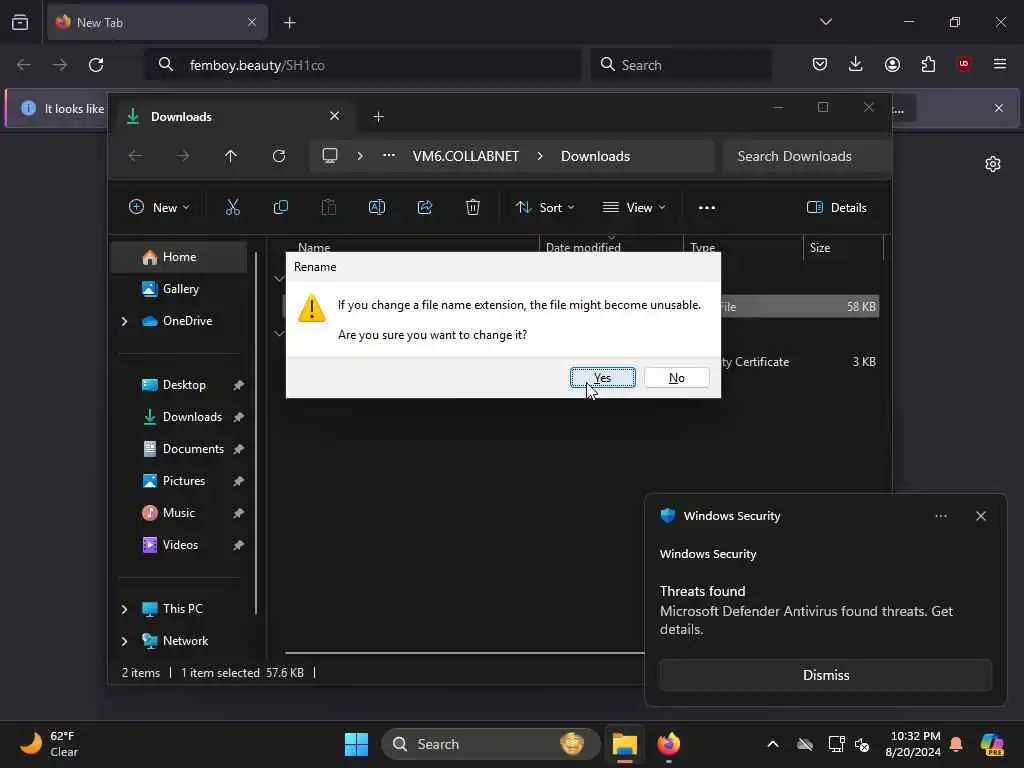The height and width of the screenshot is (768, 1024).
Task: Click the Share icon in Explorer toolbar
Action: tap(424, 208)
